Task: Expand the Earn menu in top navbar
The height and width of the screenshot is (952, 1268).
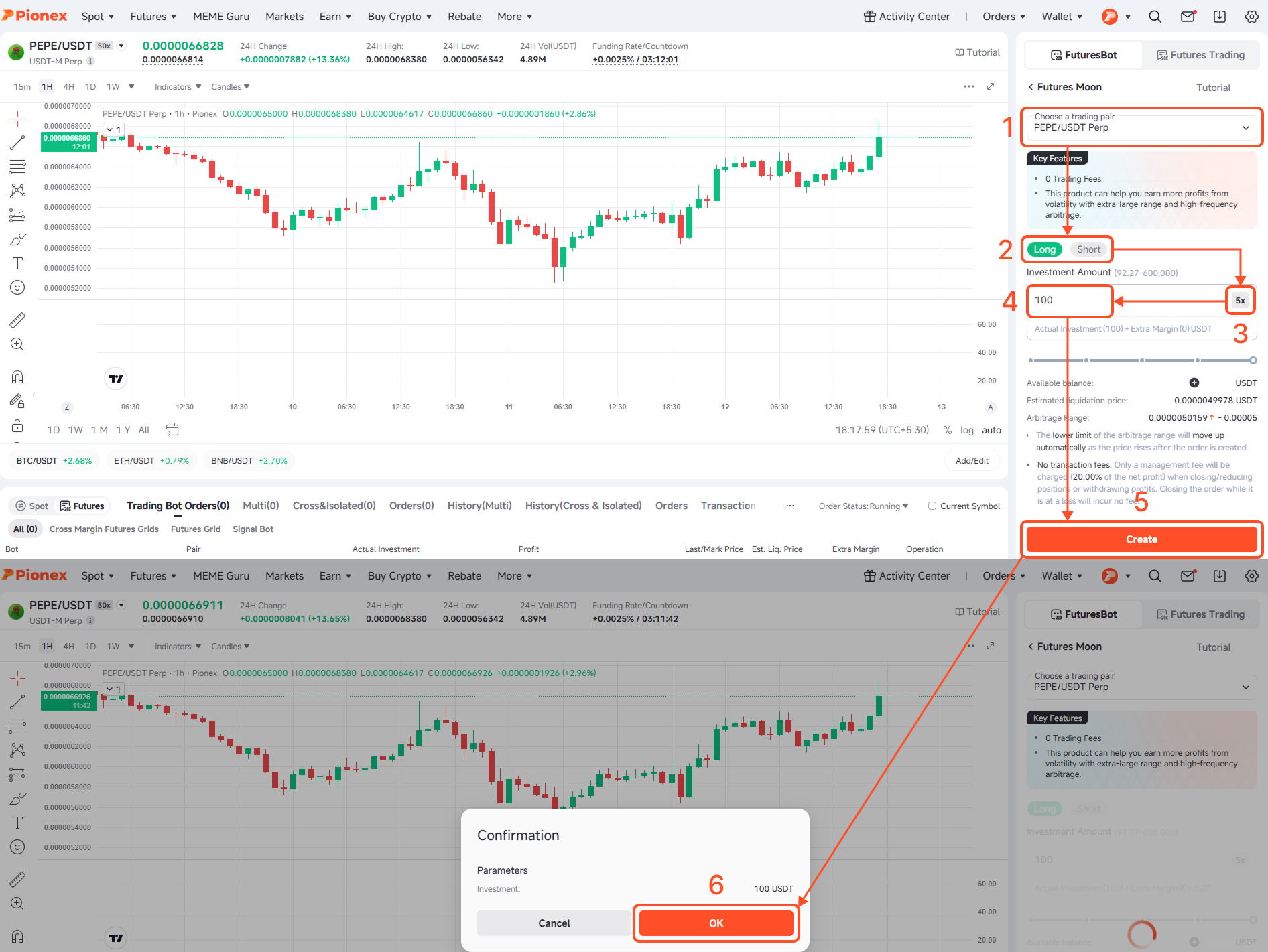Action: 335,17
